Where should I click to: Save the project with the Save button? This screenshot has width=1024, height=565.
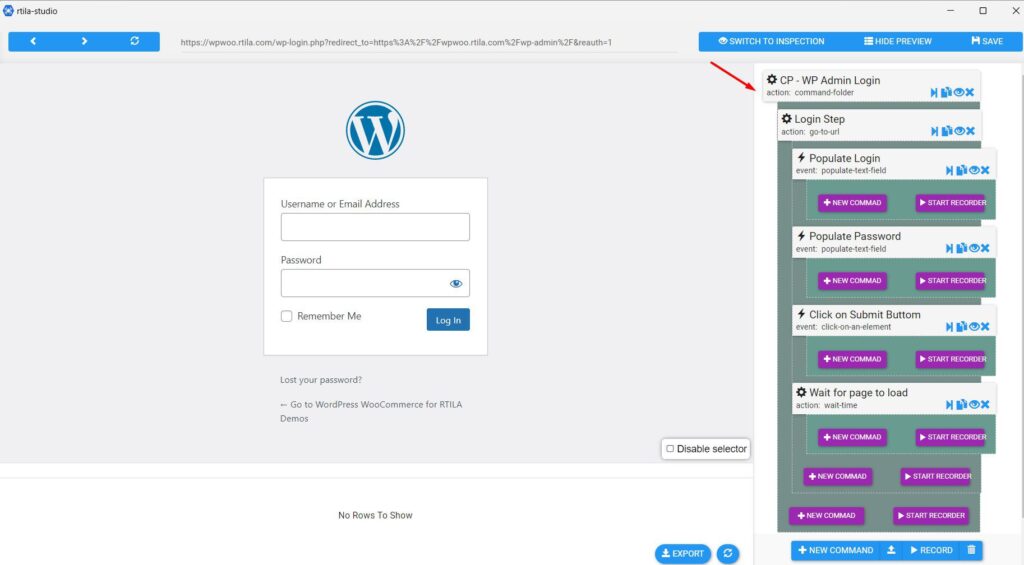987,41
